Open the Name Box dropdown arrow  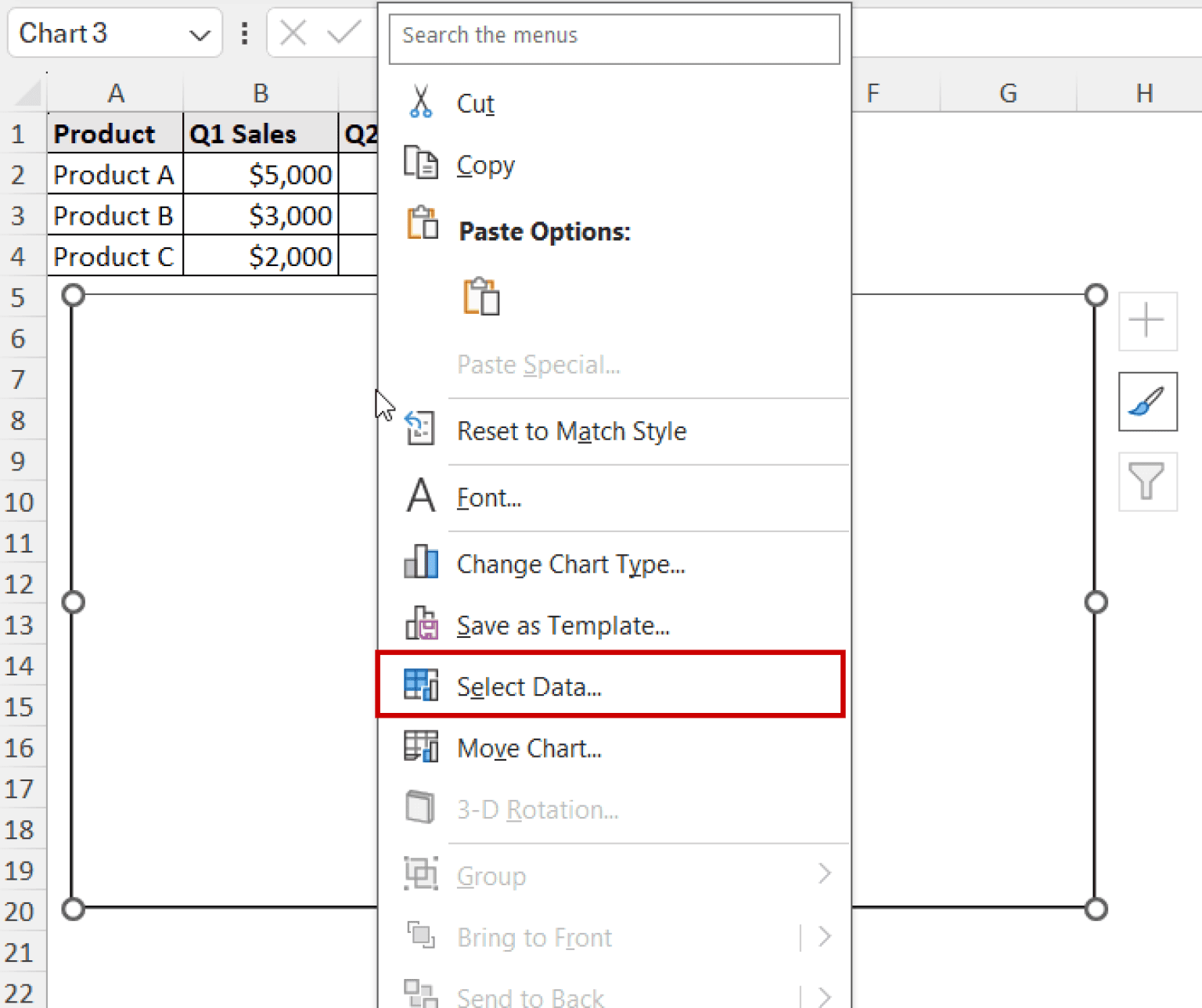click(x=200, y=34)
